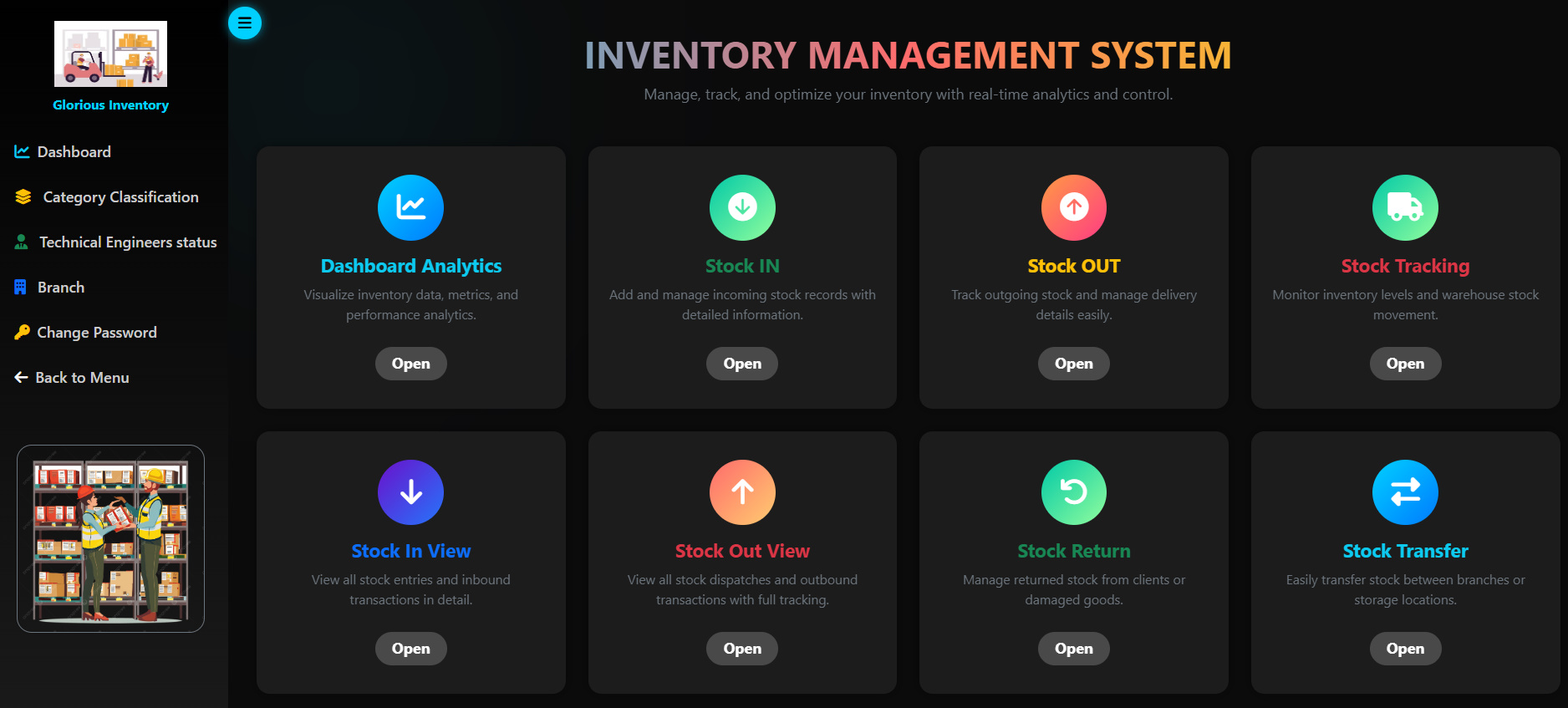This screenshot has height=708, width=1568.
Task: Click the Stock Transfer swap icon
Action: (x=1405, y=492)
